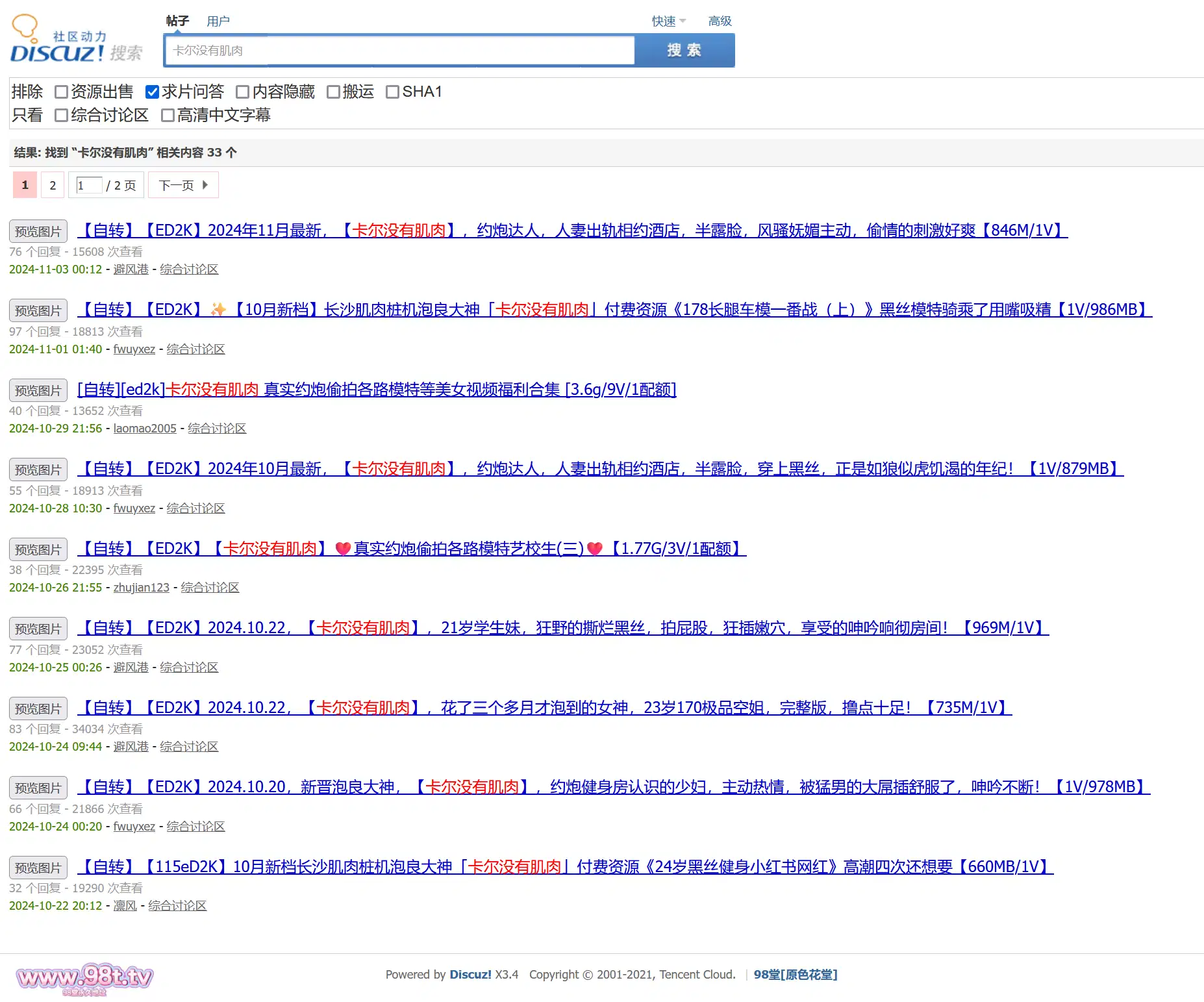Open 预览图片 for the 2024-11-03 00:12 post

pos(38,231)
